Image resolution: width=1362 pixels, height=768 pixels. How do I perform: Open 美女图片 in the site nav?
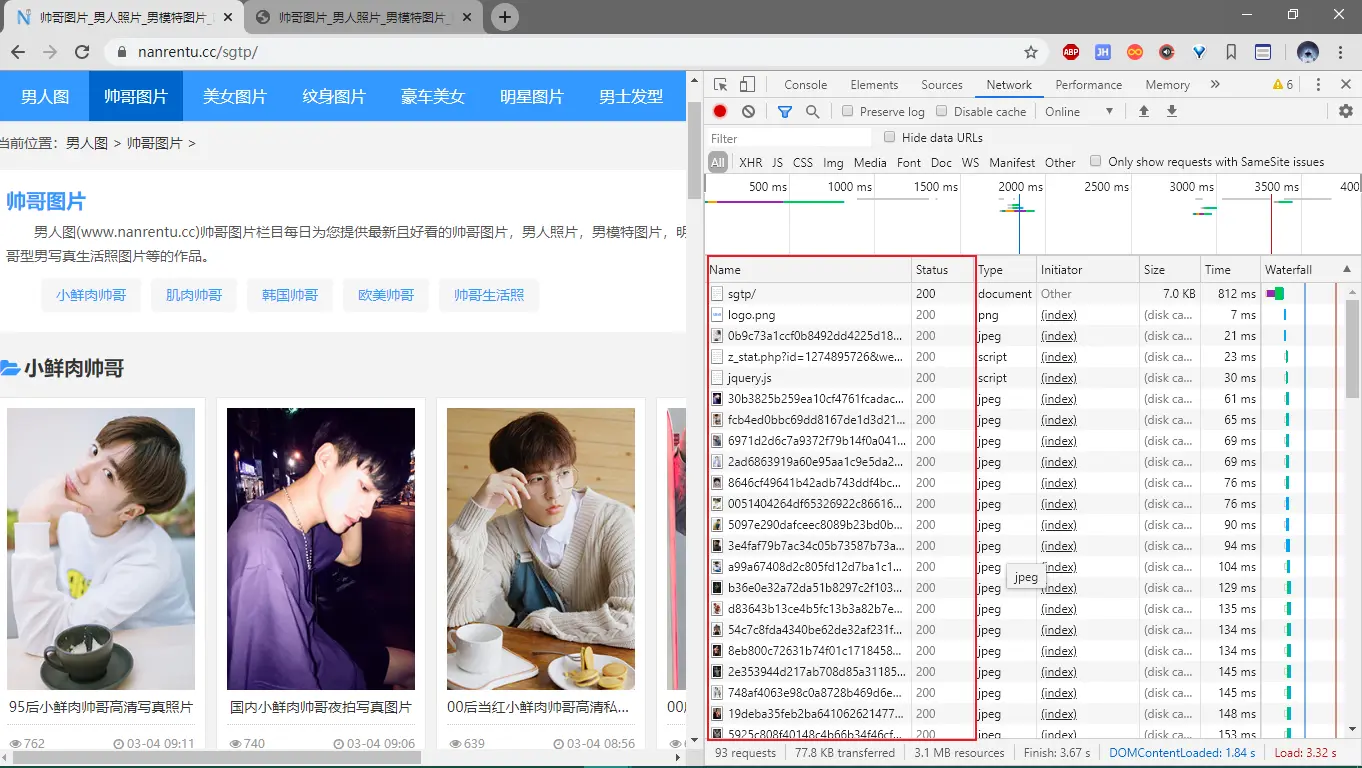[235, 96]
